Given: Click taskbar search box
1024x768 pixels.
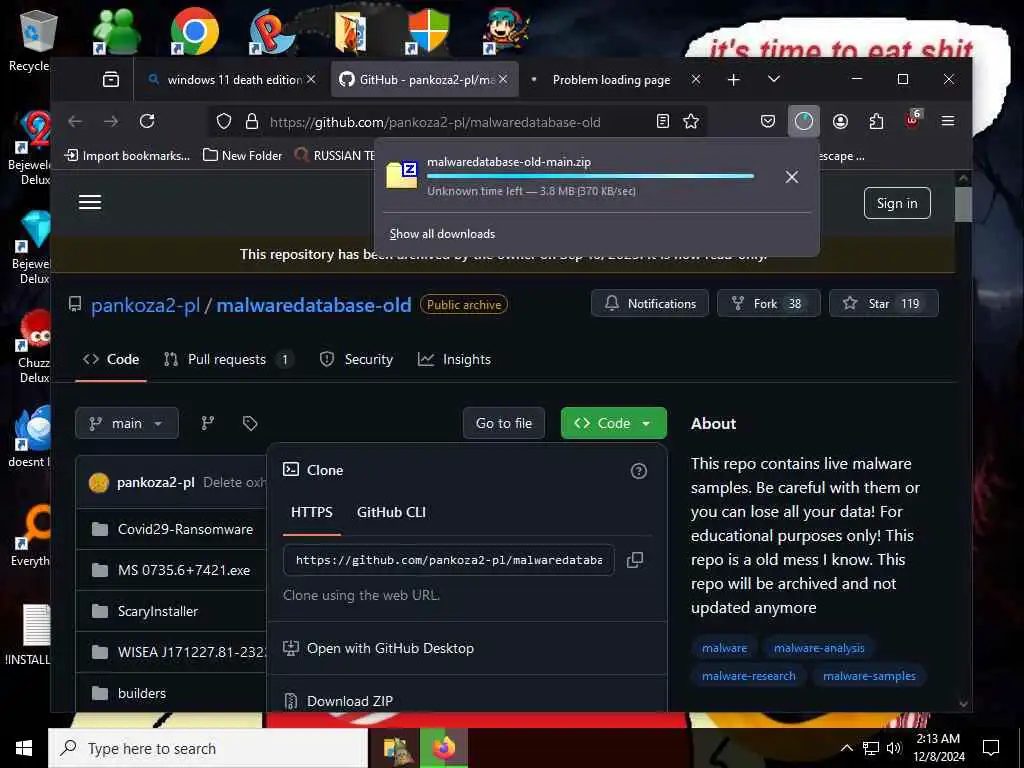Looking at the screenshot, I should pyautogui.click(x=208, y=748).
